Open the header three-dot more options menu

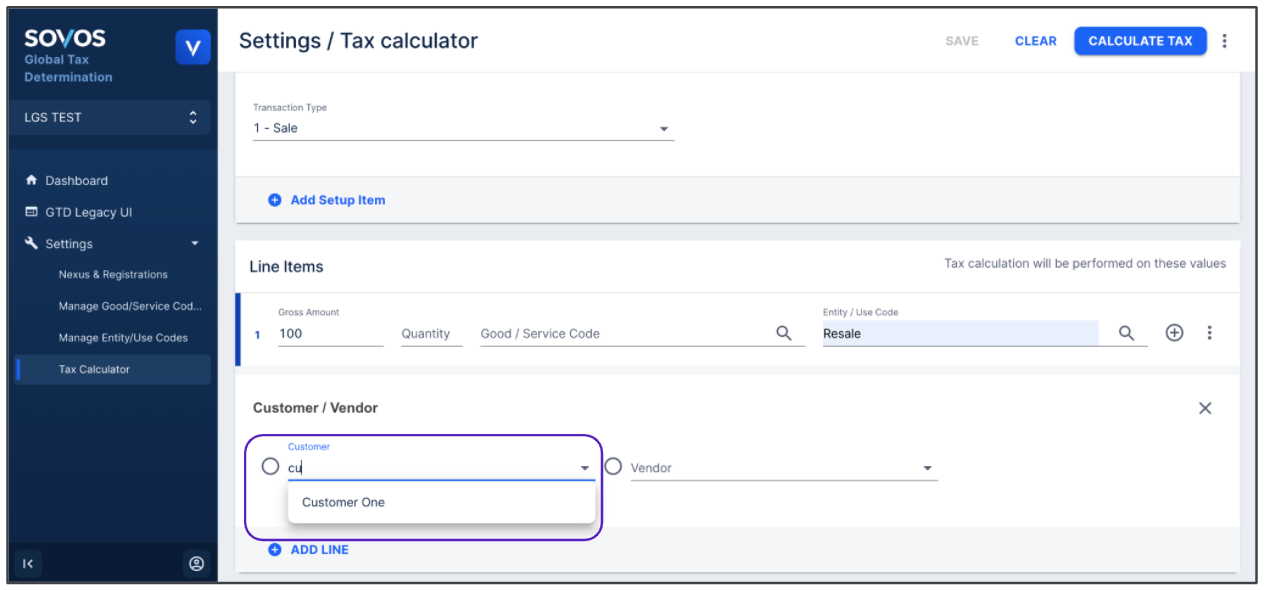click(1224, 41)
